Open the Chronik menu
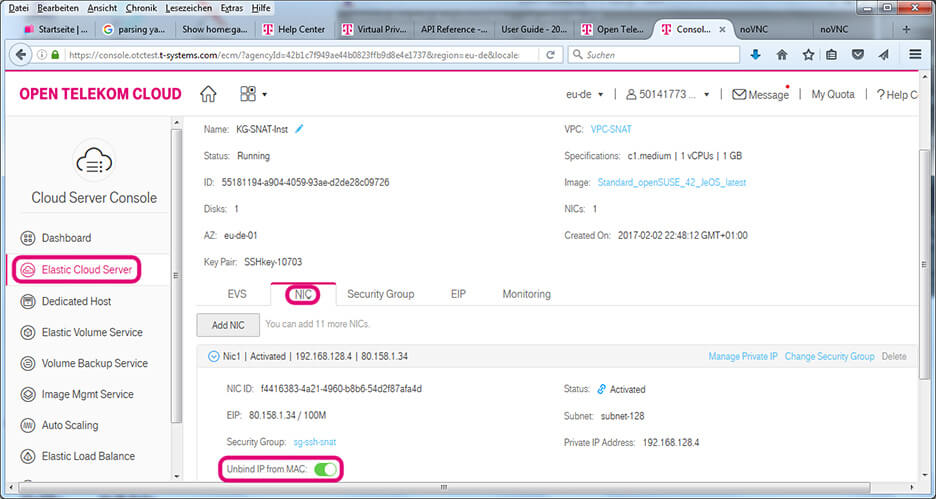The image size is (936, 499). coord(140,8)
